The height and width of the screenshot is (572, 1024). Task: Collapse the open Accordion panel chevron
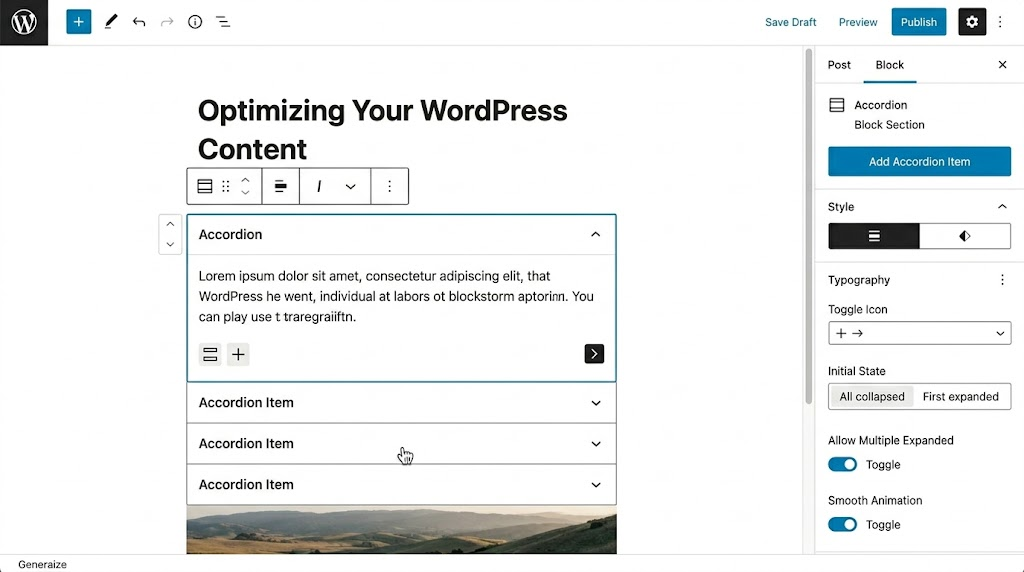[596, 234]
